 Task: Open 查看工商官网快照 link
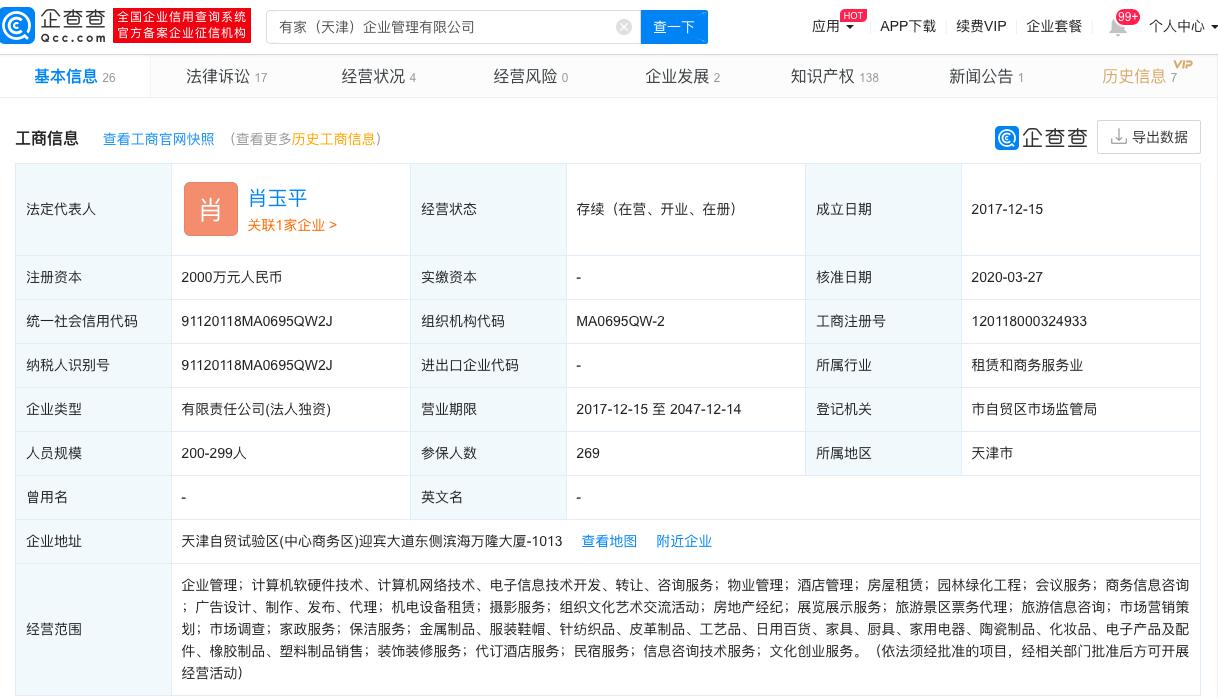pyautogui.click(x=158, y=139)
